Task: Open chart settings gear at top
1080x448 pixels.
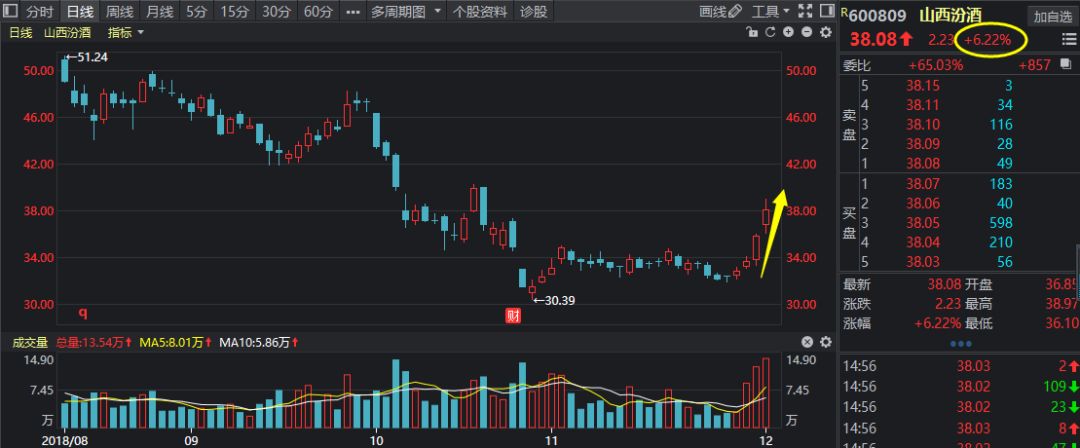Action: [x=825, y=32]
